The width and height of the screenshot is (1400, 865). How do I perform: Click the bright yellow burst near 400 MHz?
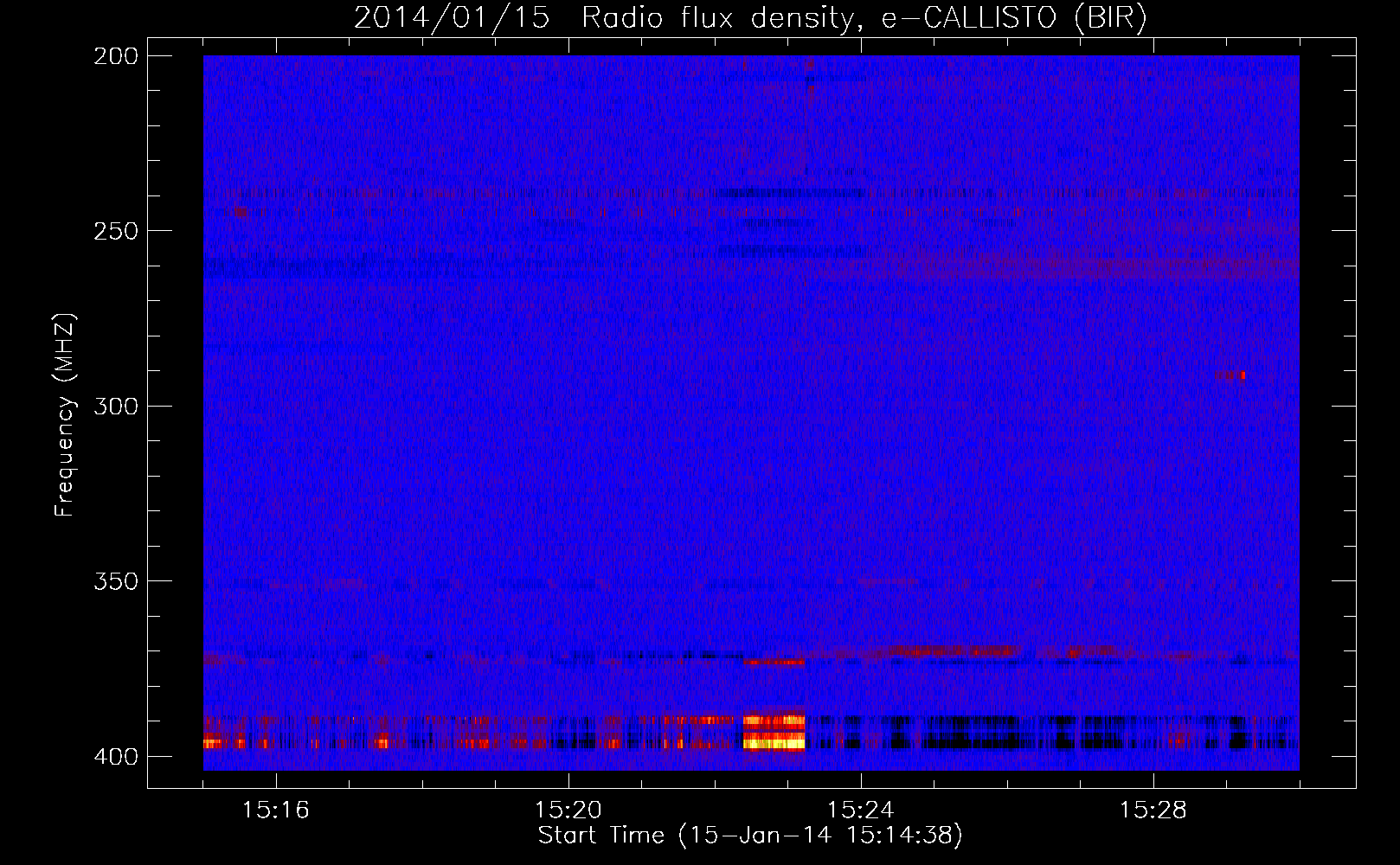click(x=774, y=732)
